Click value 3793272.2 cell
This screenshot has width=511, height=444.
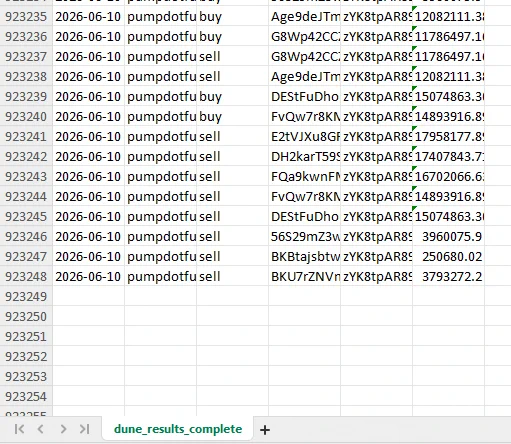point(448,276)
